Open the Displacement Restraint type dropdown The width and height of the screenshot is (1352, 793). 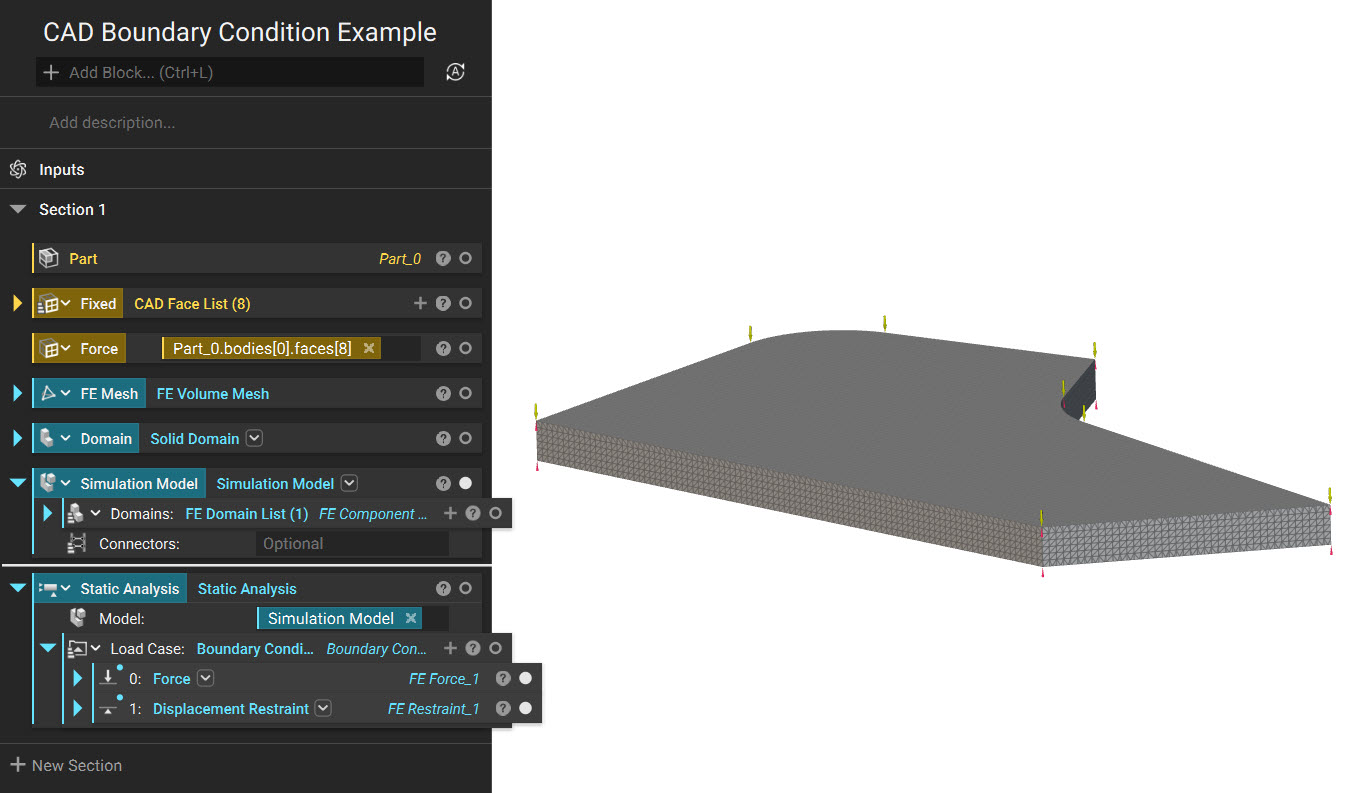pyautogui.click(x=322, y=708)
